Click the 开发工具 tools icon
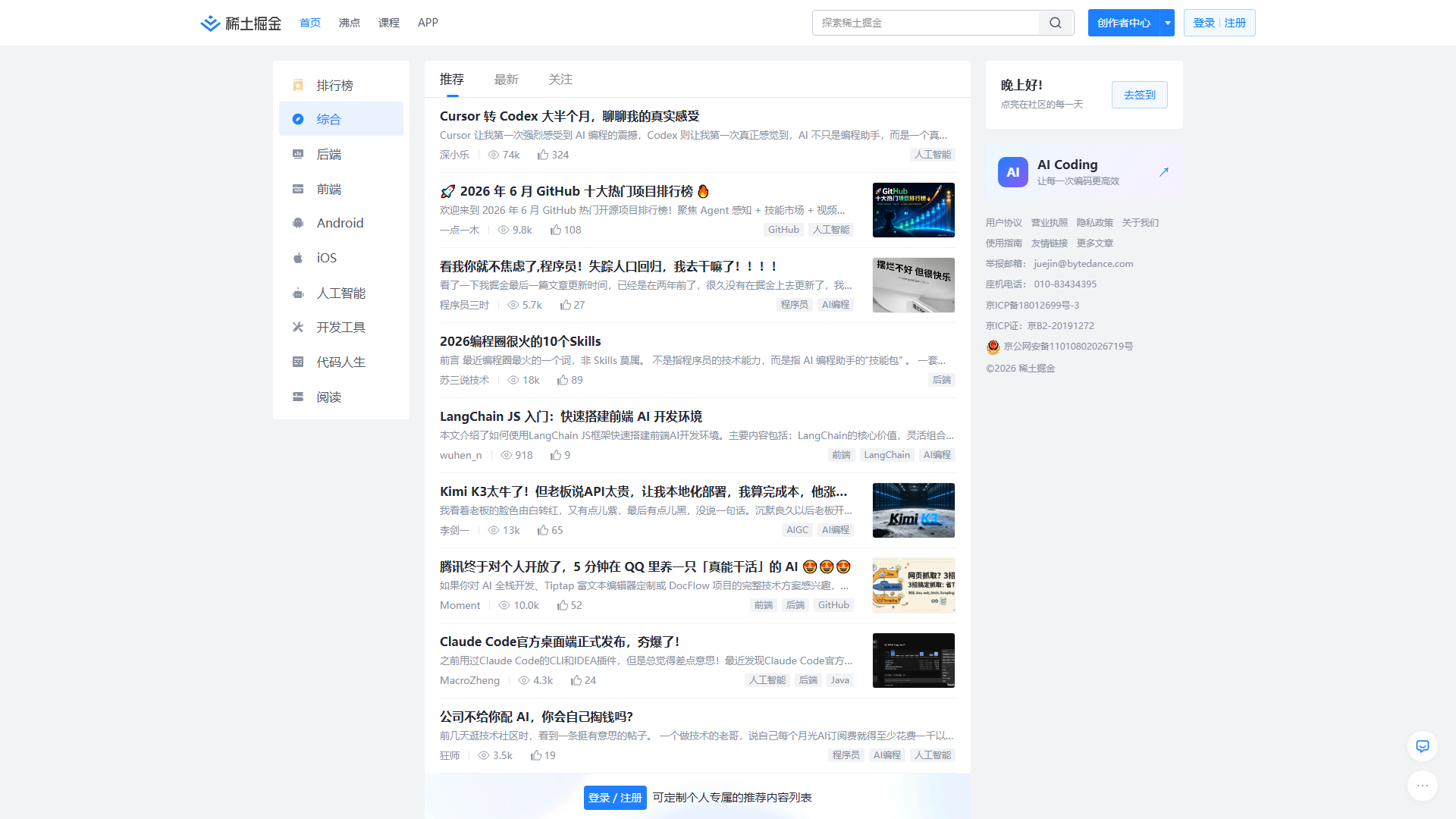The height and width of the screenshot is (819, 1456). 298,327
